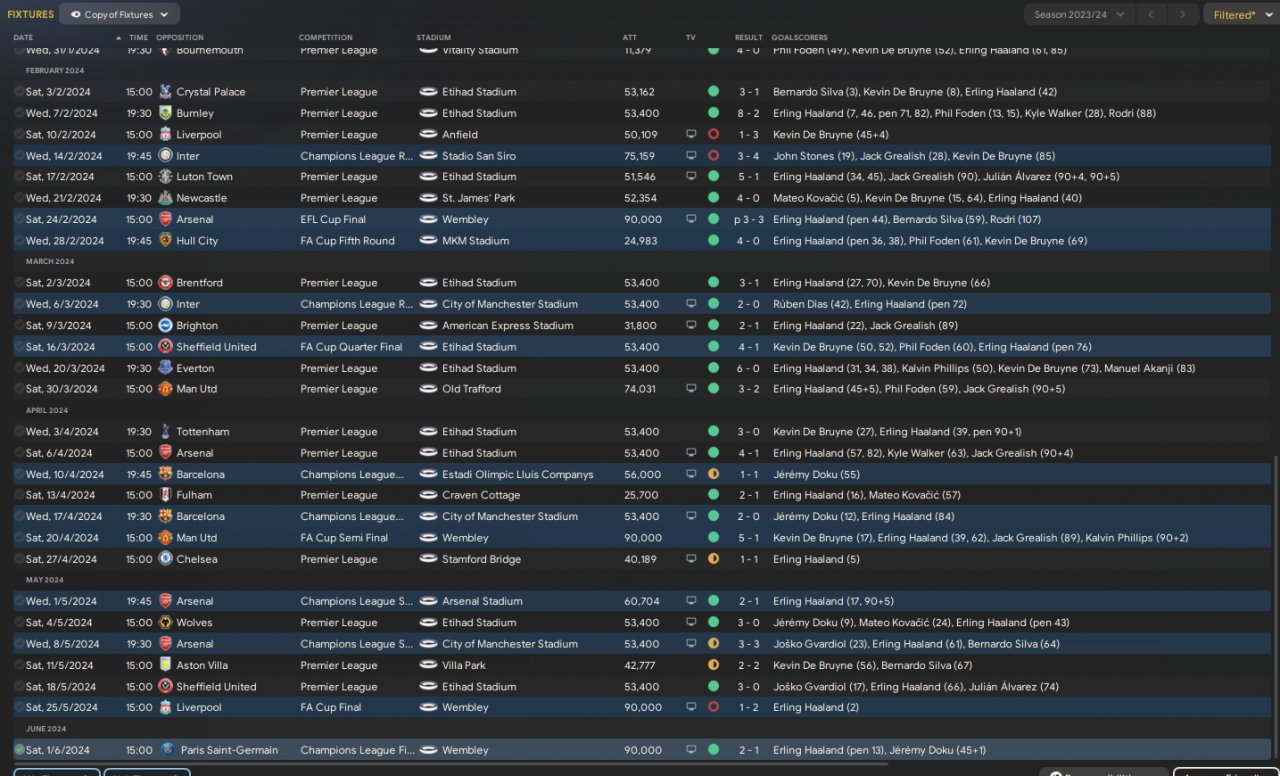Click the stadium icon beside Old Trafford
This screenshot has width=1280, height=776.
[428, 389]
